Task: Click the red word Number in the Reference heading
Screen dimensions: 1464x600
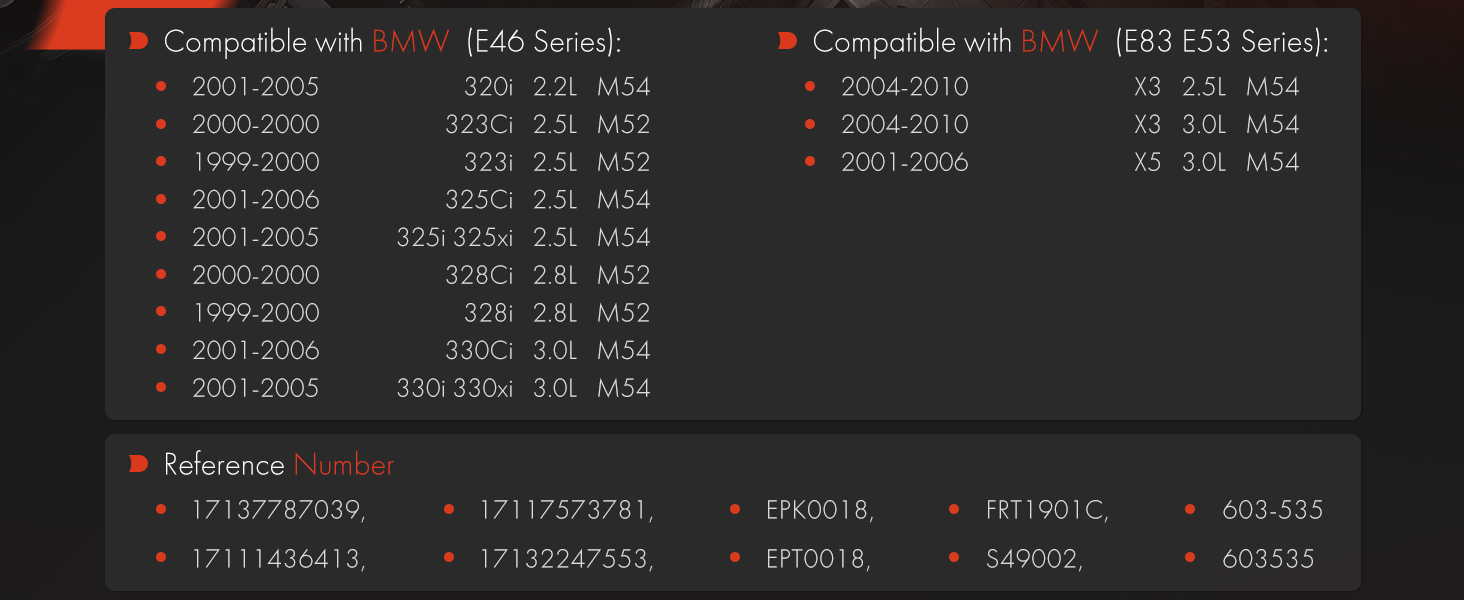Action: (x=344, y=465)
